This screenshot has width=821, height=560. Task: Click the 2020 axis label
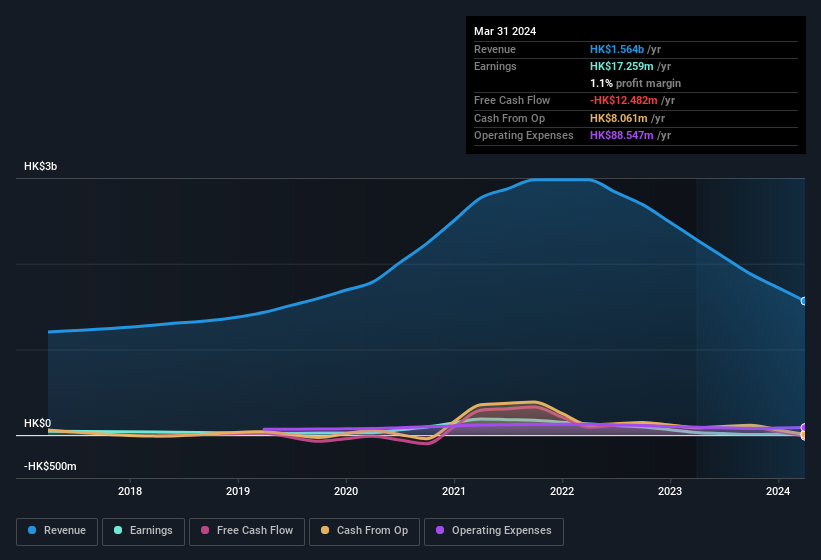346,491
